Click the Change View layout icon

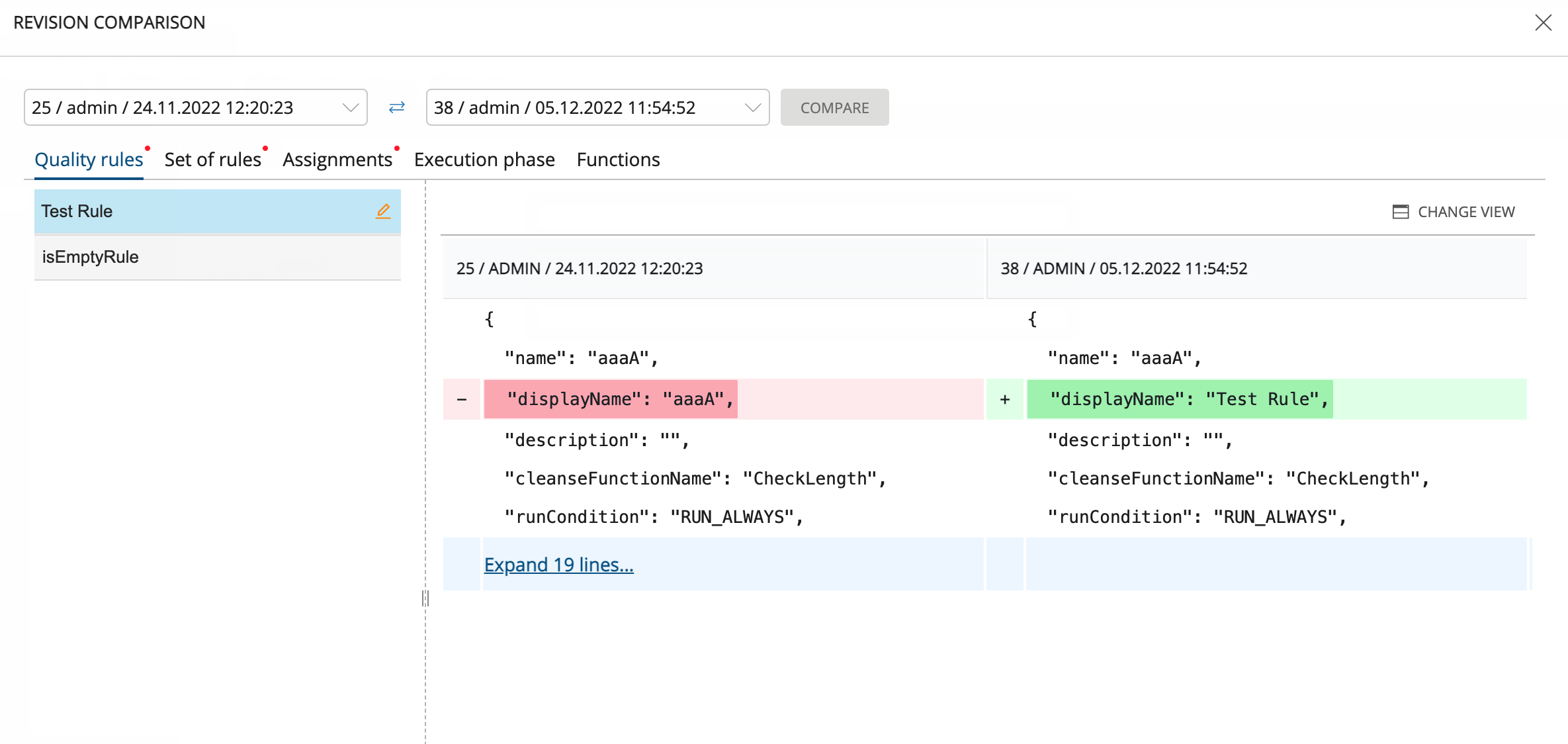[1400, 212]
